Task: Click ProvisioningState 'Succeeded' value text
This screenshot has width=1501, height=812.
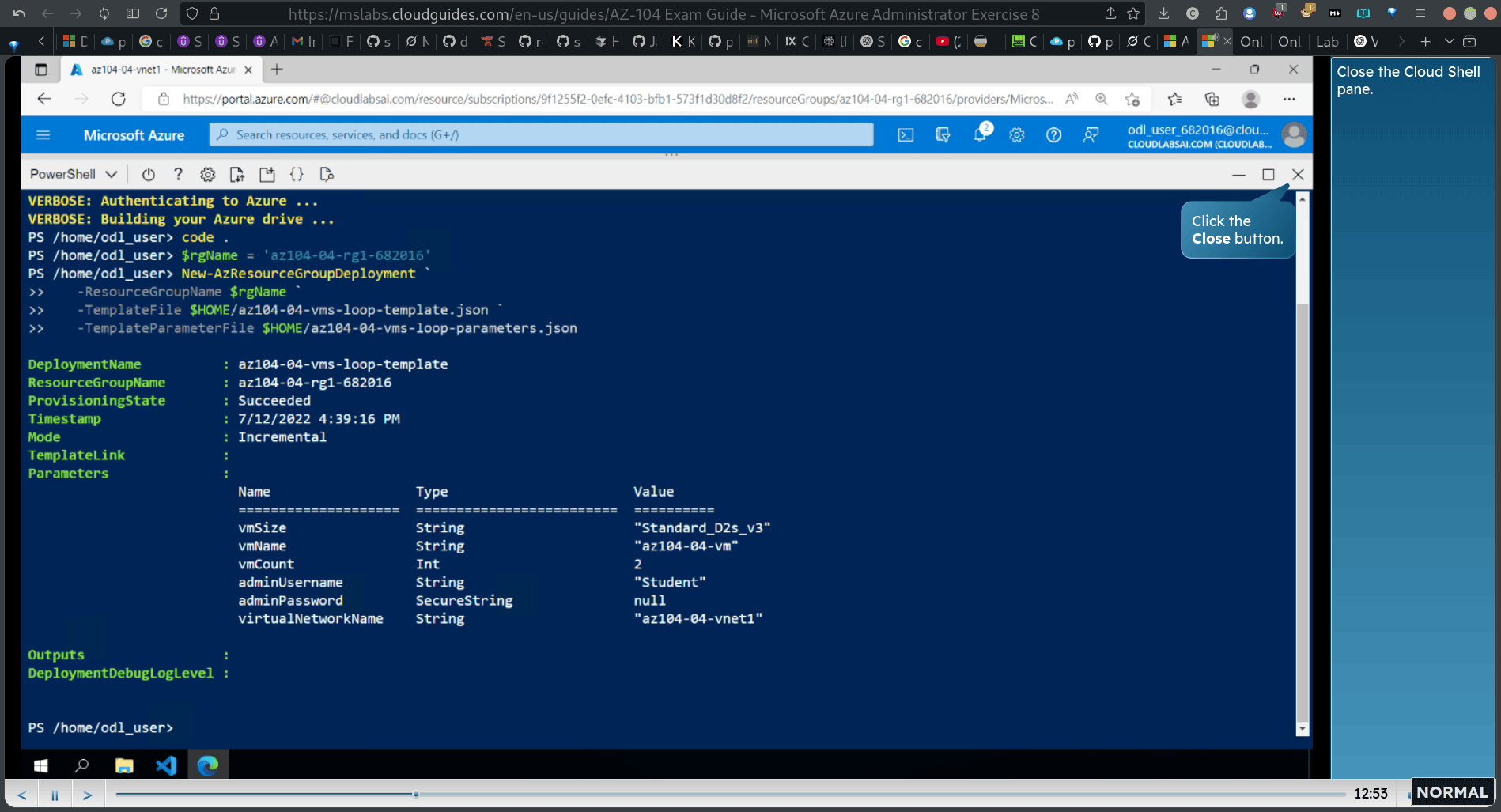Action: pos(274,401)
